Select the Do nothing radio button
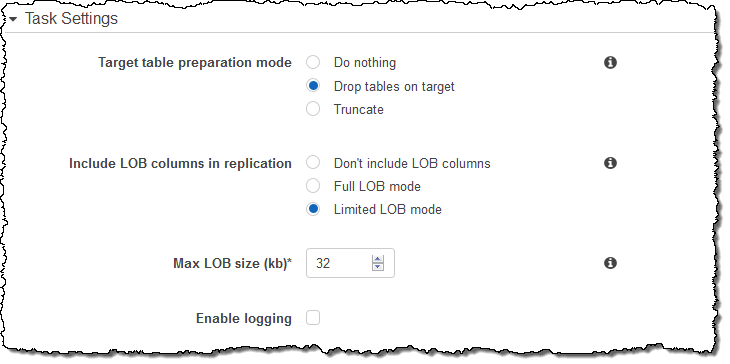Screen dimensions: 730x364 click(x=313, y=62)
